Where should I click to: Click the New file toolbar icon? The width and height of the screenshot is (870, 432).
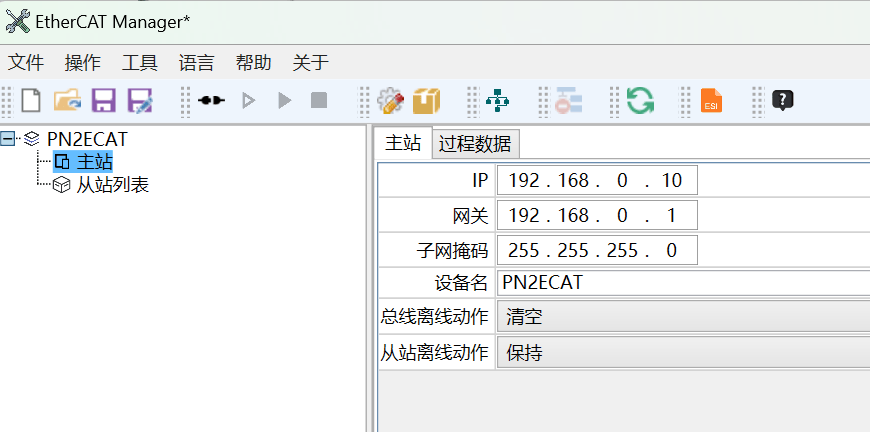click(31, 101)
